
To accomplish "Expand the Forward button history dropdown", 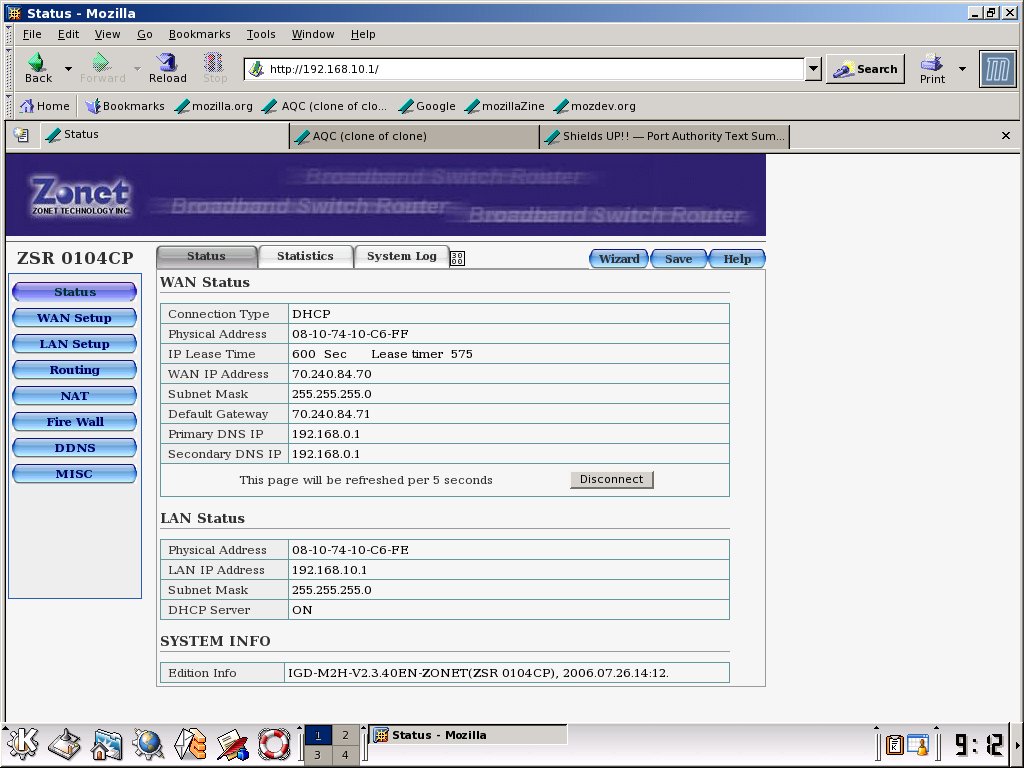I will pyautogui.click(x=137, y=69).
